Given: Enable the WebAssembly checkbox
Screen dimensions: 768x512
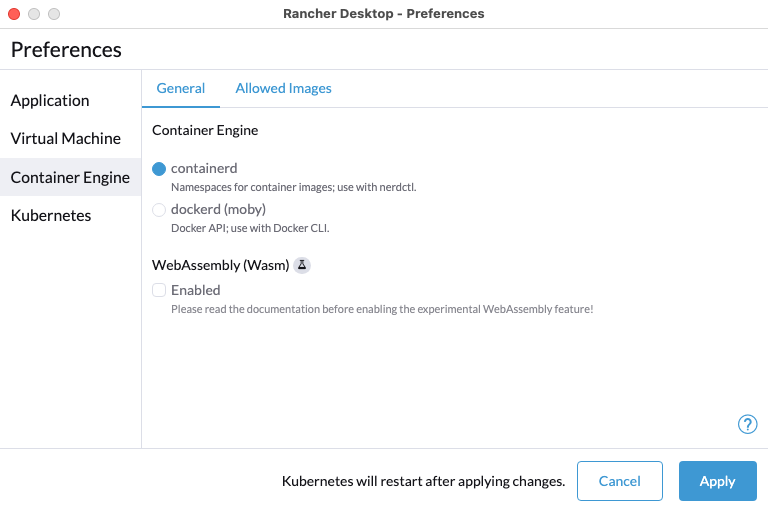Looking at the screenshot, I should pyautogui.click(x=159, y=290).
